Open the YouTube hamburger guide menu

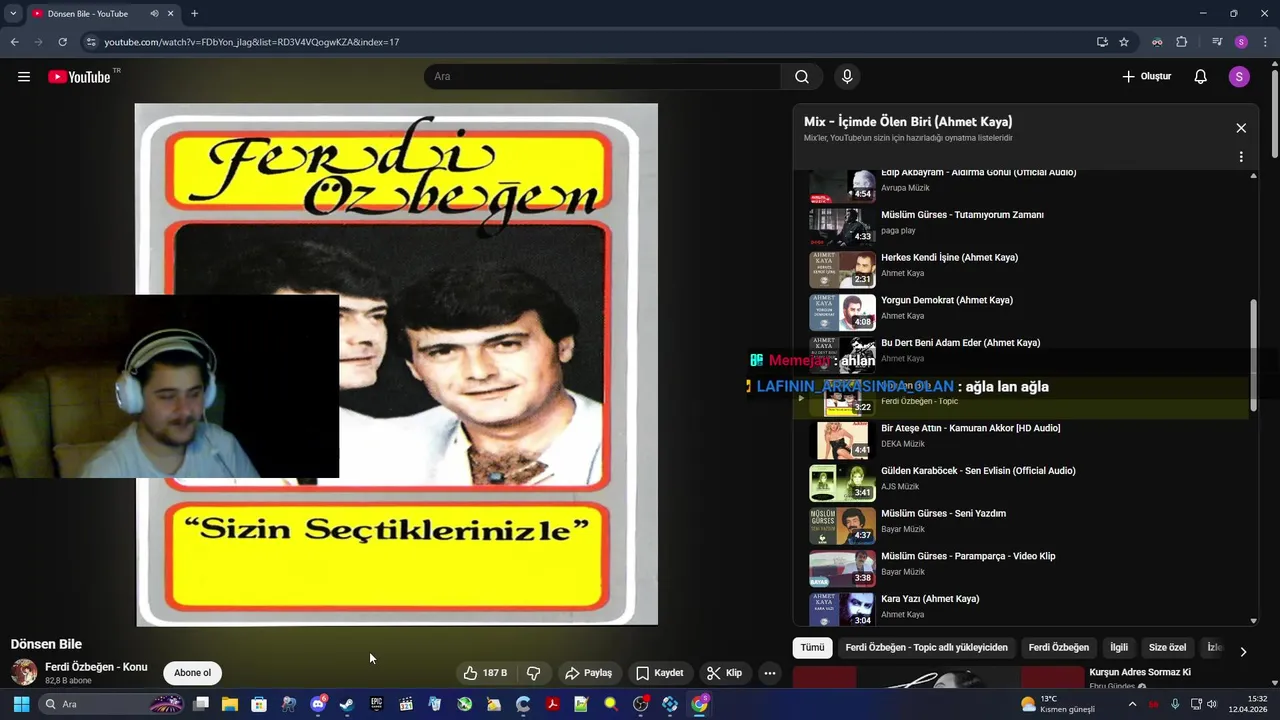pyautogui.click(x=24, y=77)
